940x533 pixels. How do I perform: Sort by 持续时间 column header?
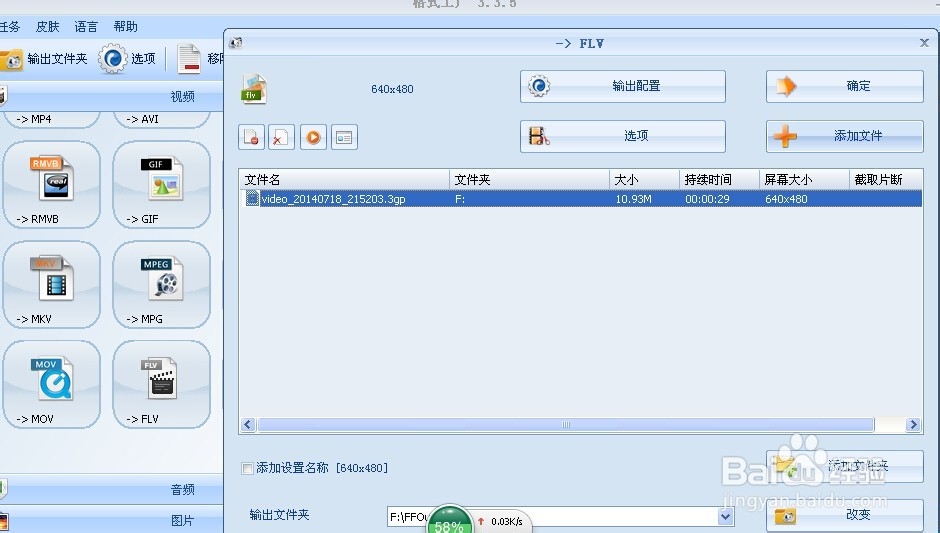coord(719,179)
